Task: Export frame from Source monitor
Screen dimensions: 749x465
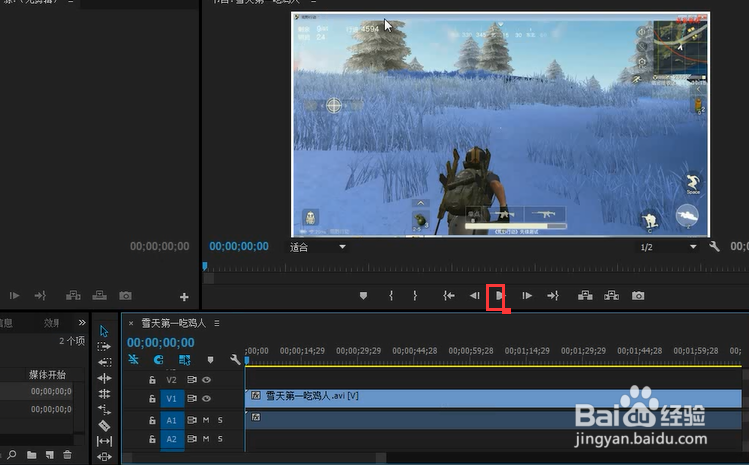Action: 126,296
